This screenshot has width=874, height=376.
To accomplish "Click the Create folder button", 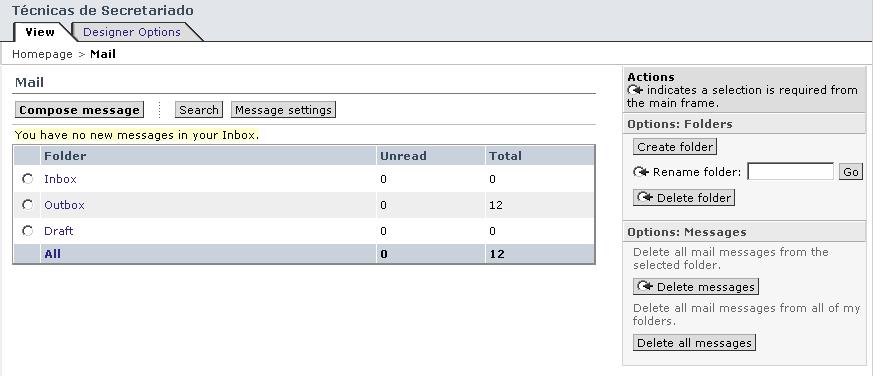I will [x=675, y=147].
